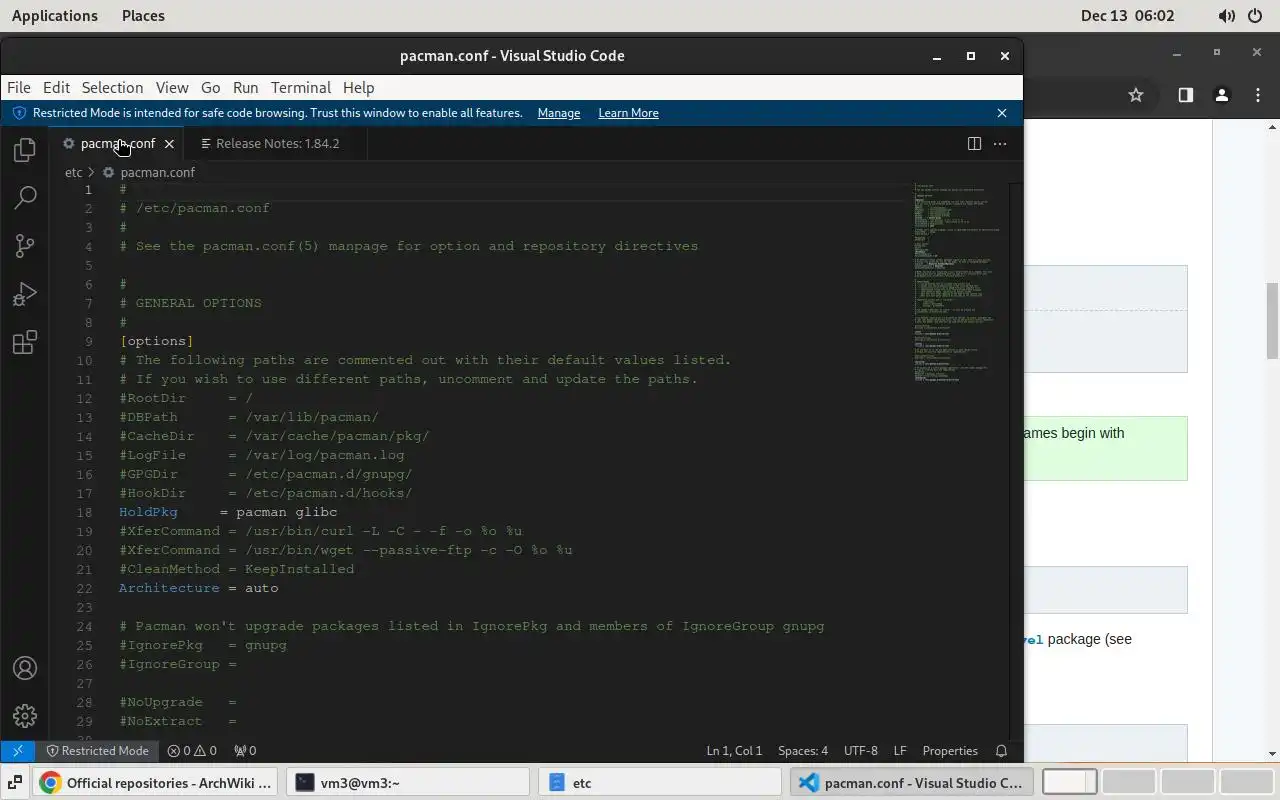Click the browser page vertical scrollbar
Screen dimensions: 1280x800
[x=1272, y=320]
